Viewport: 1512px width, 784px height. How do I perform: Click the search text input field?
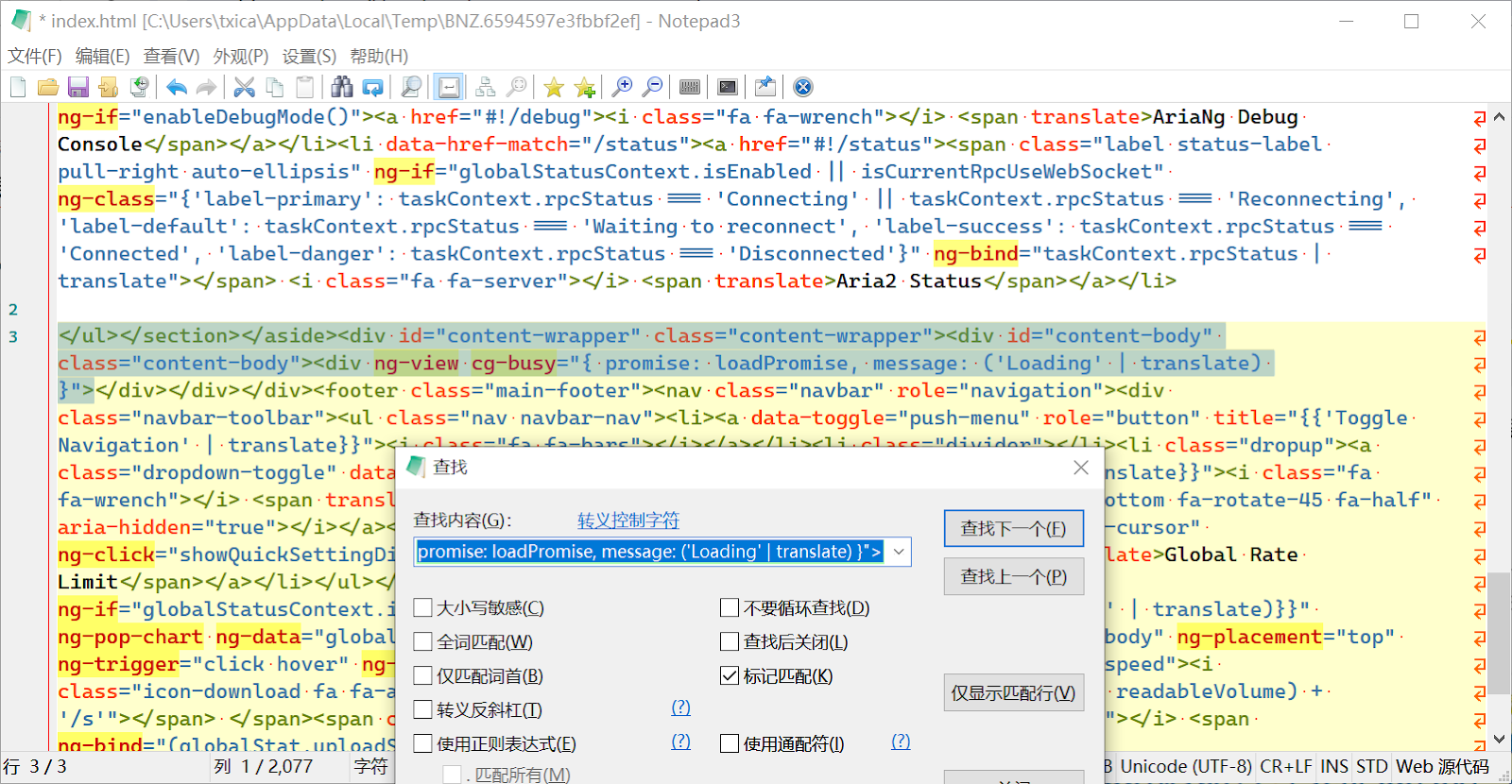pos(650,552)
